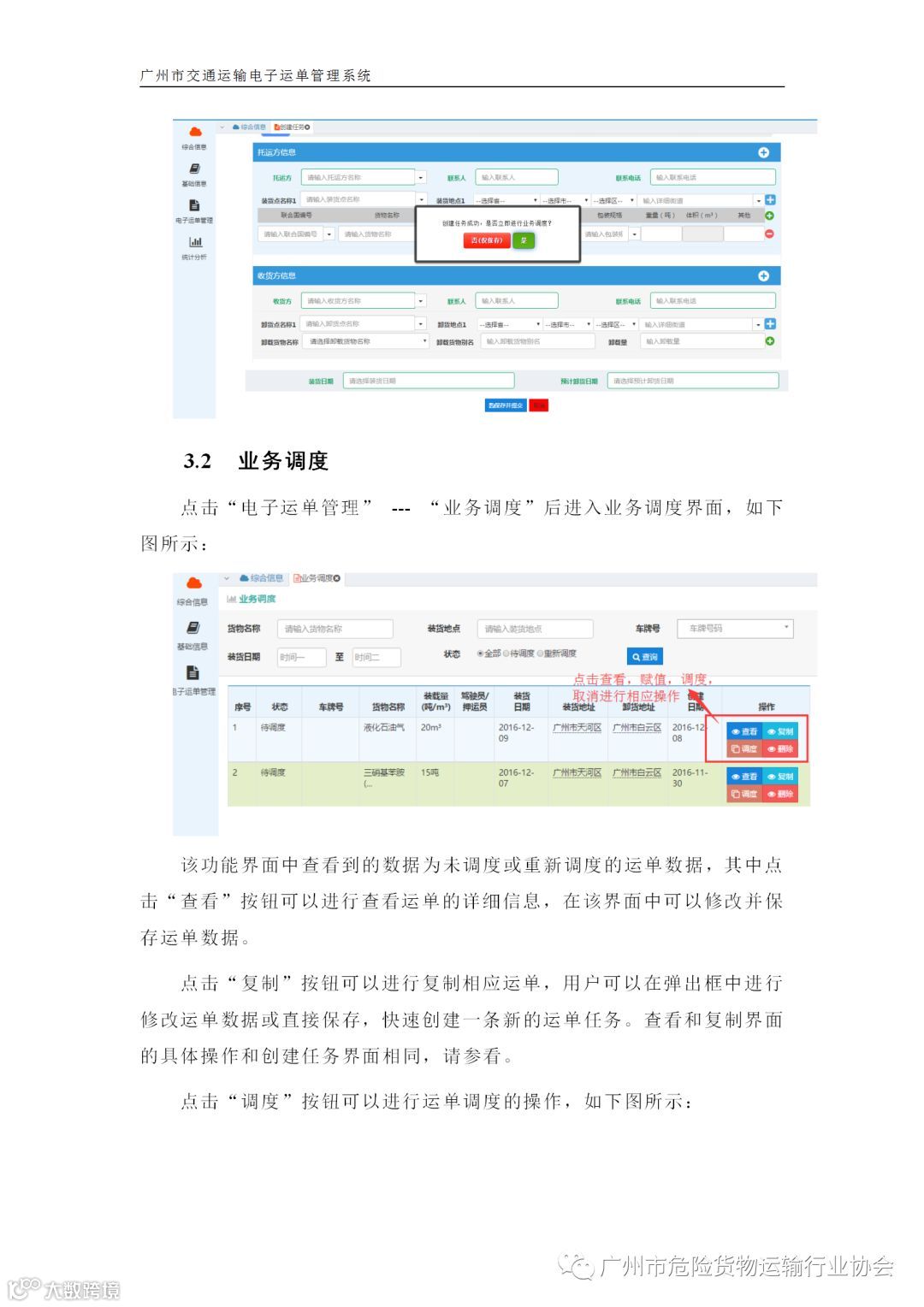Click 删除 for the 液化石油气 row
924x1307 pixels.
[780, 748]
